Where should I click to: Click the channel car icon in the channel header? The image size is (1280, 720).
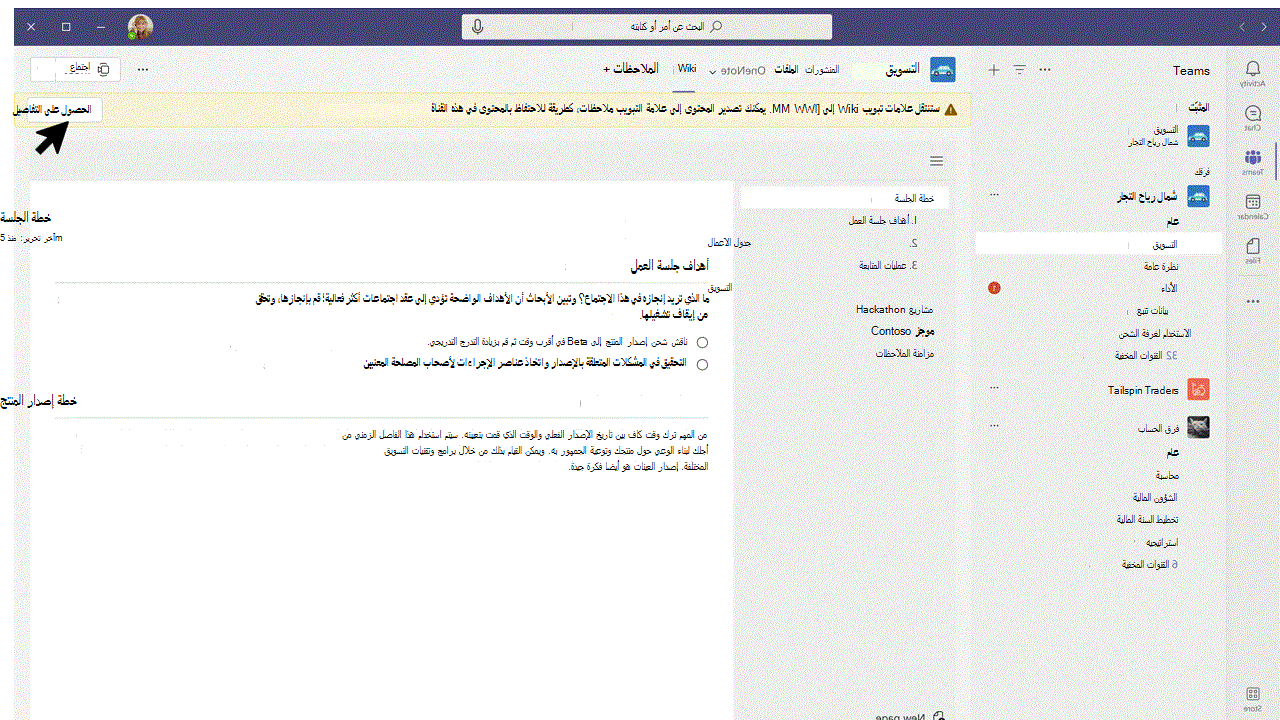(x=942, y=69)
